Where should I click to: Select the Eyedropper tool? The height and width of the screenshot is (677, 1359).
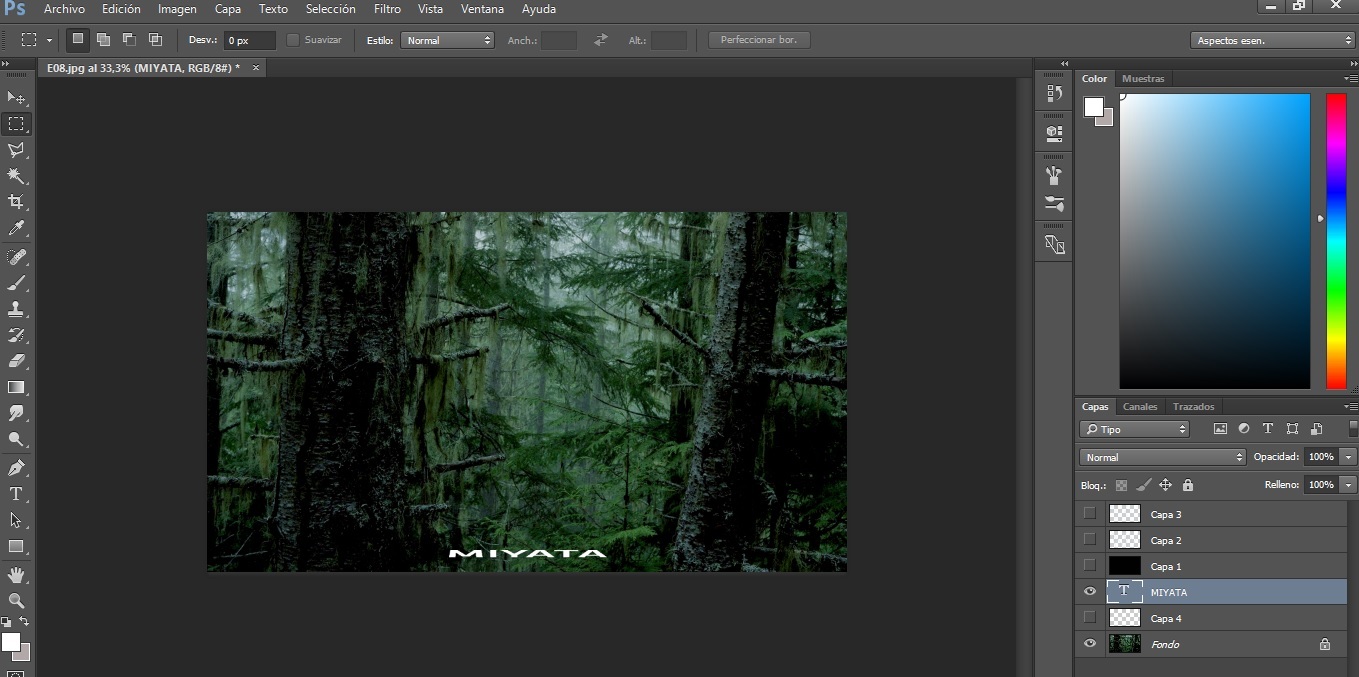[16, 229]
